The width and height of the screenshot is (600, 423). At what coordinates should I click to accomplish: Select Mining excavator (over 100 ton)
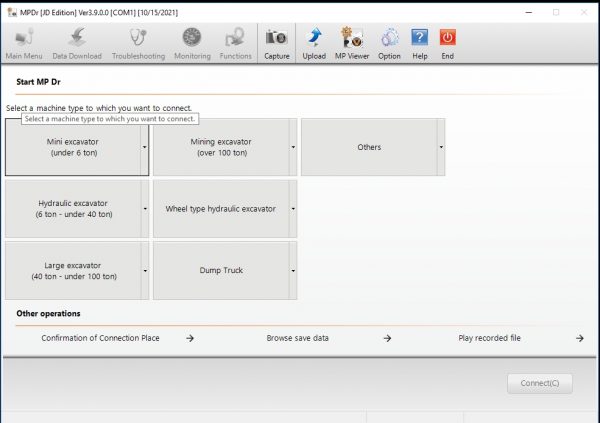point(221,147)
